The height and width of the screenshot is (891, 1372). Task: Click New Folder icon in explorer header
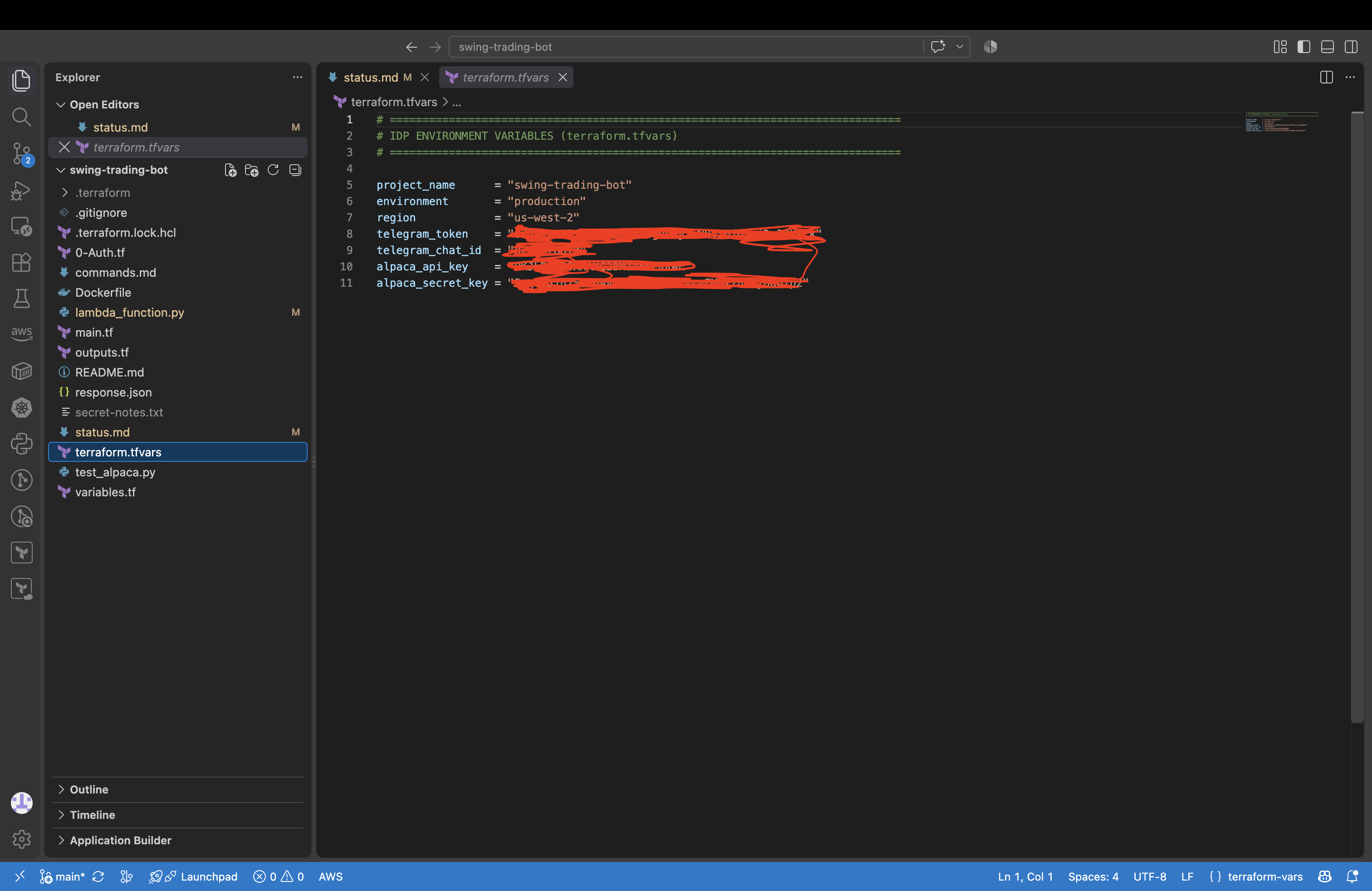click(x=251, y=170)
